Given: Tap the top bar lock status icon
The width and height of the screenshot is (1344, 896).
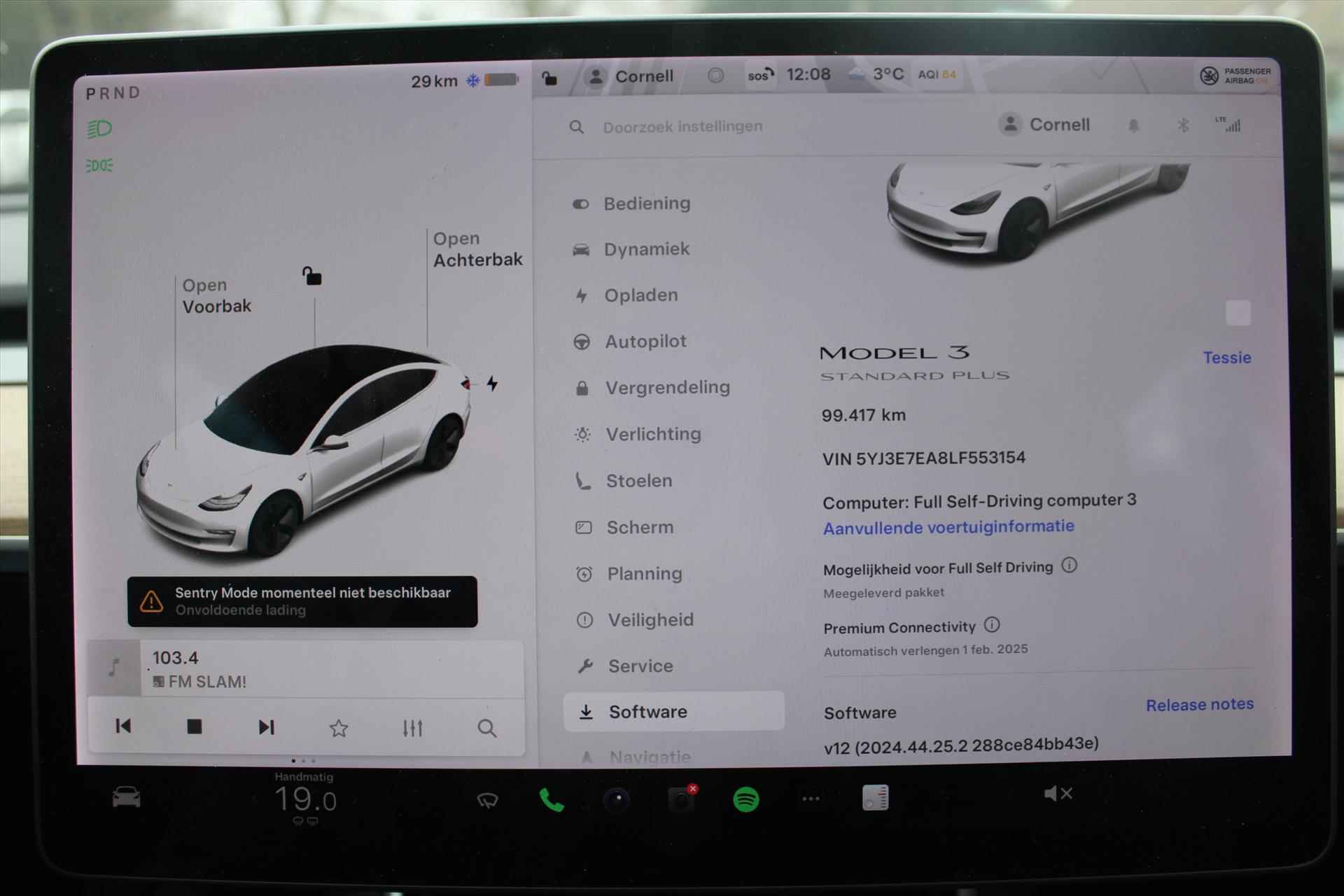Looking at the screenshot, I should (x=549, y=78).
